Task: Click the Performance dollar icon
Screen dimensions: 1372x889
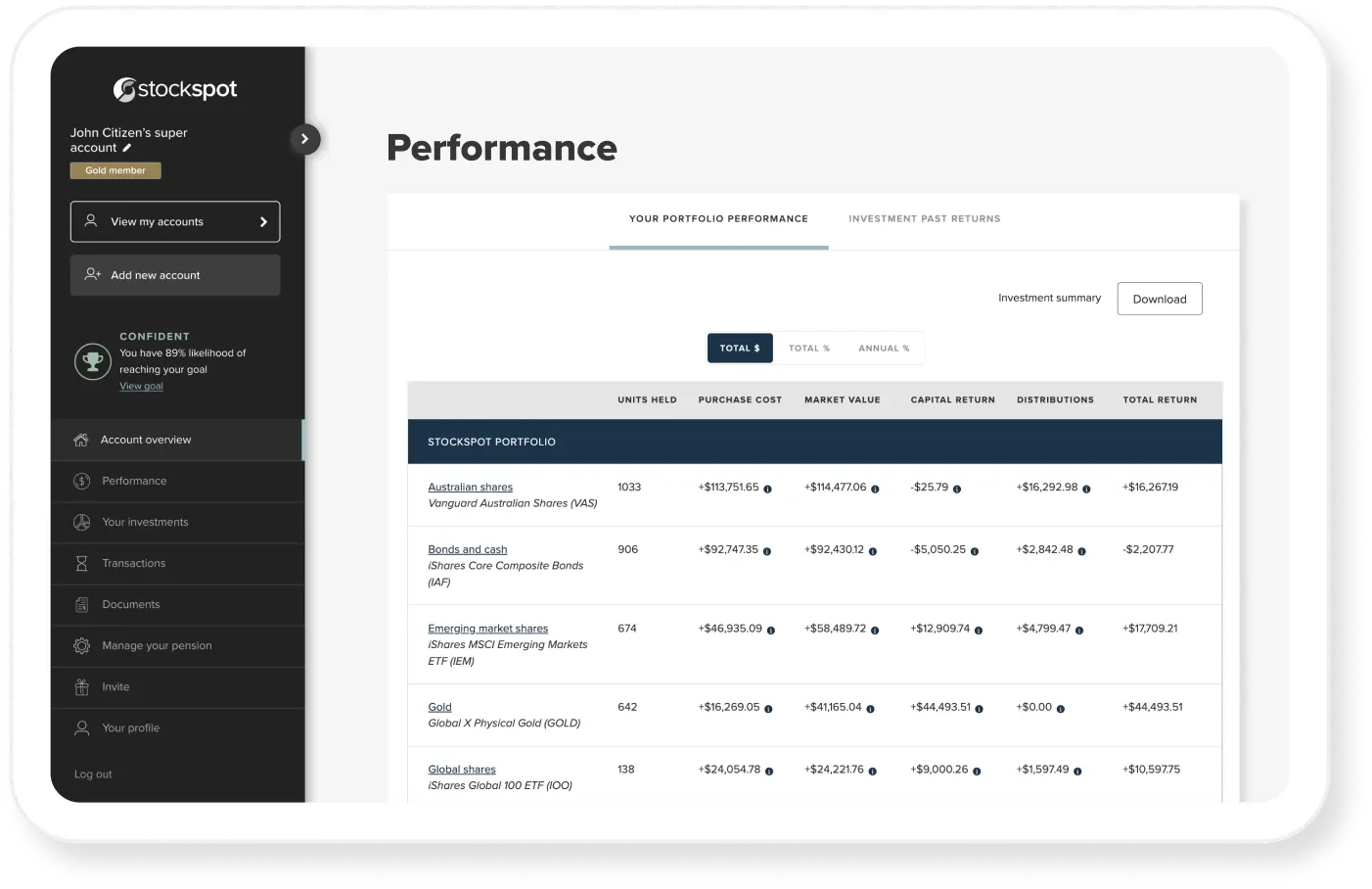Action: [x=80, y=481]
